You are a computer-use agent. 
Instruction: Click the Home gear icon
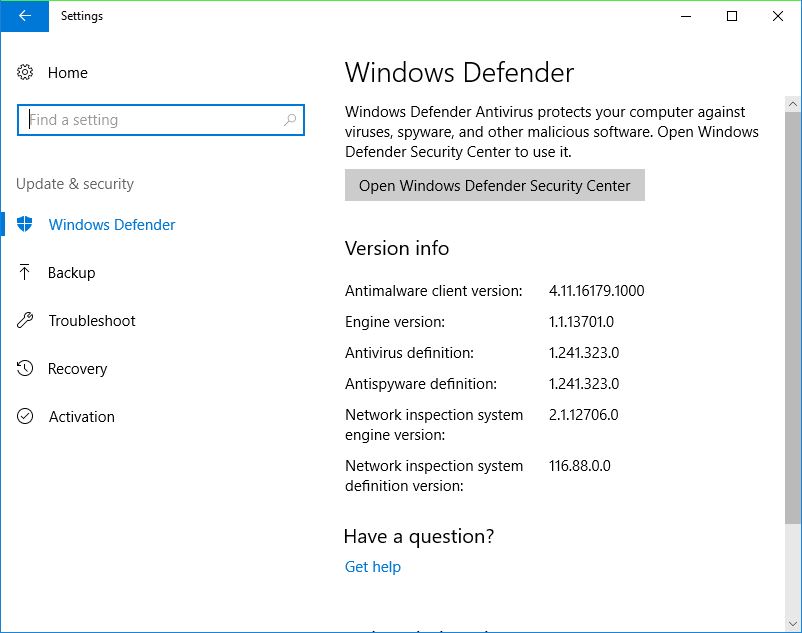click(x=25, y=73)
